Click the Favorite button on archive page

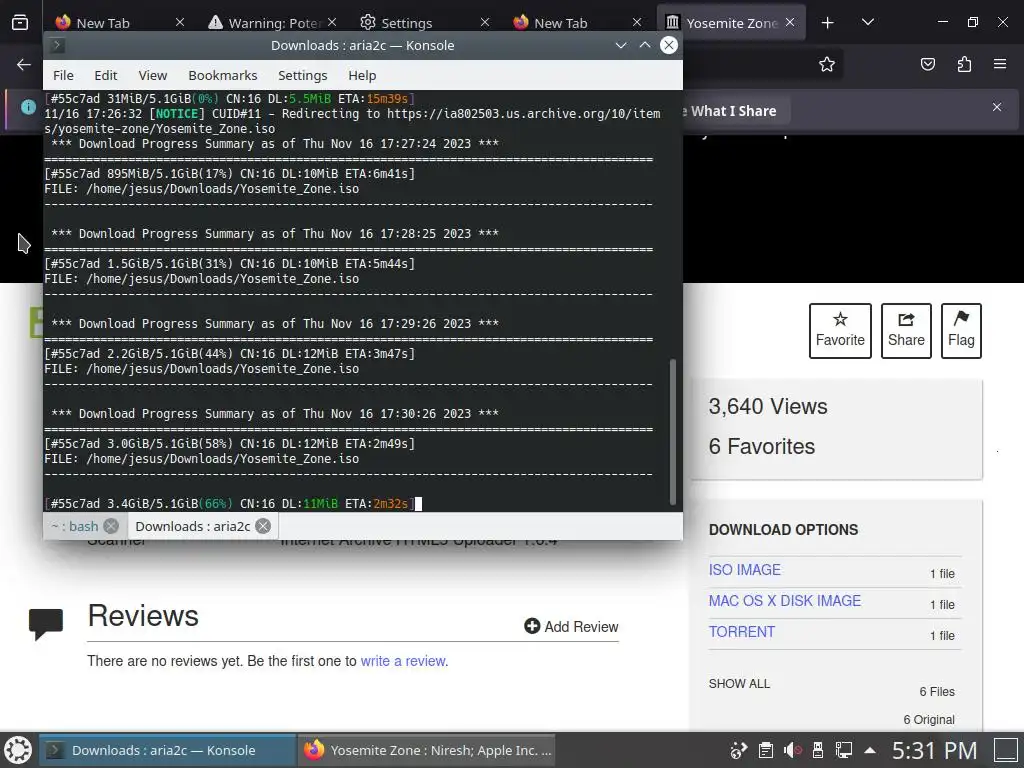click(840, 330)
